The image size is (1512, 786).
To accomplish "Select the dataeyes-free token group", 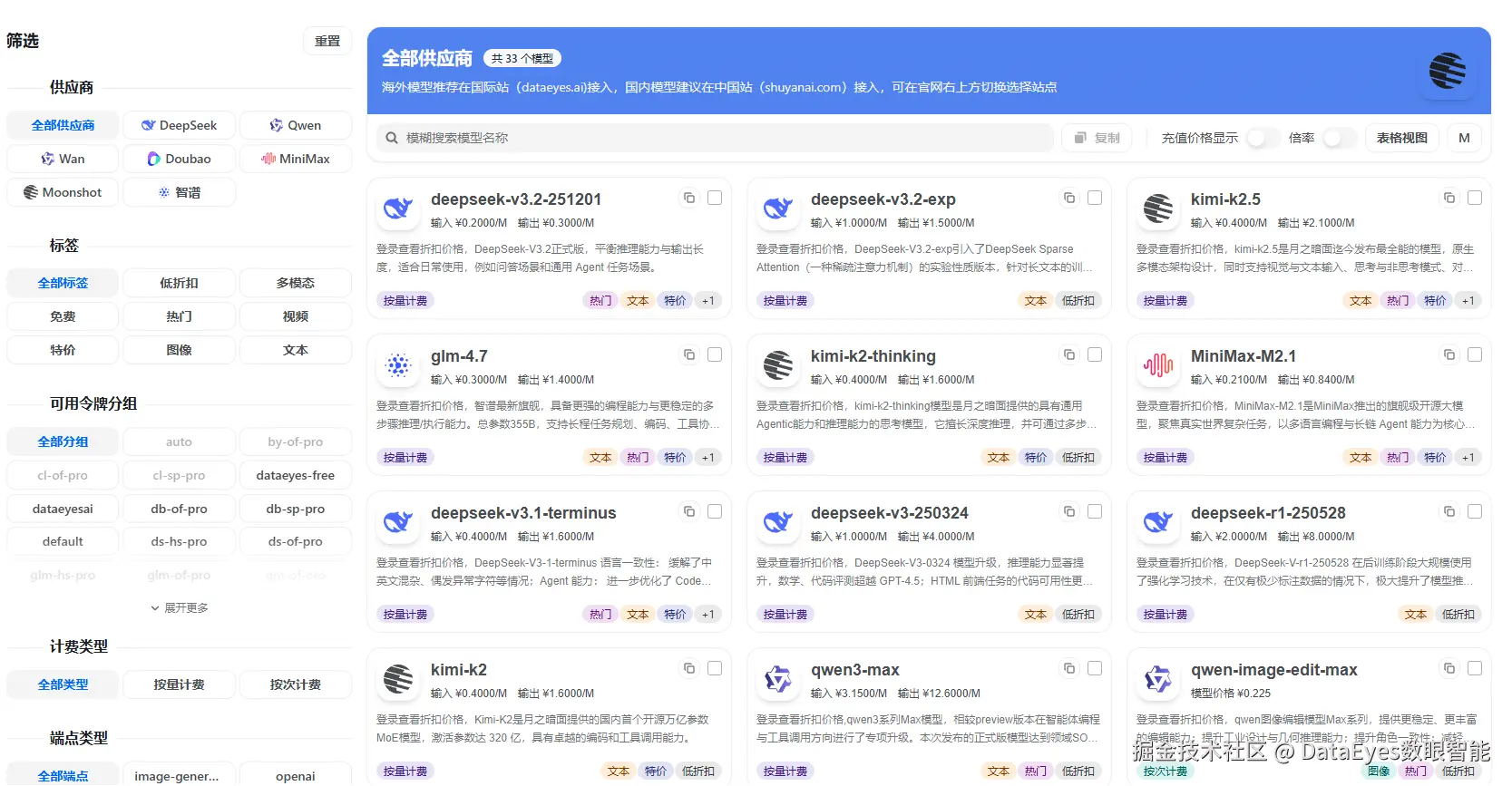I will coord(296,475).
